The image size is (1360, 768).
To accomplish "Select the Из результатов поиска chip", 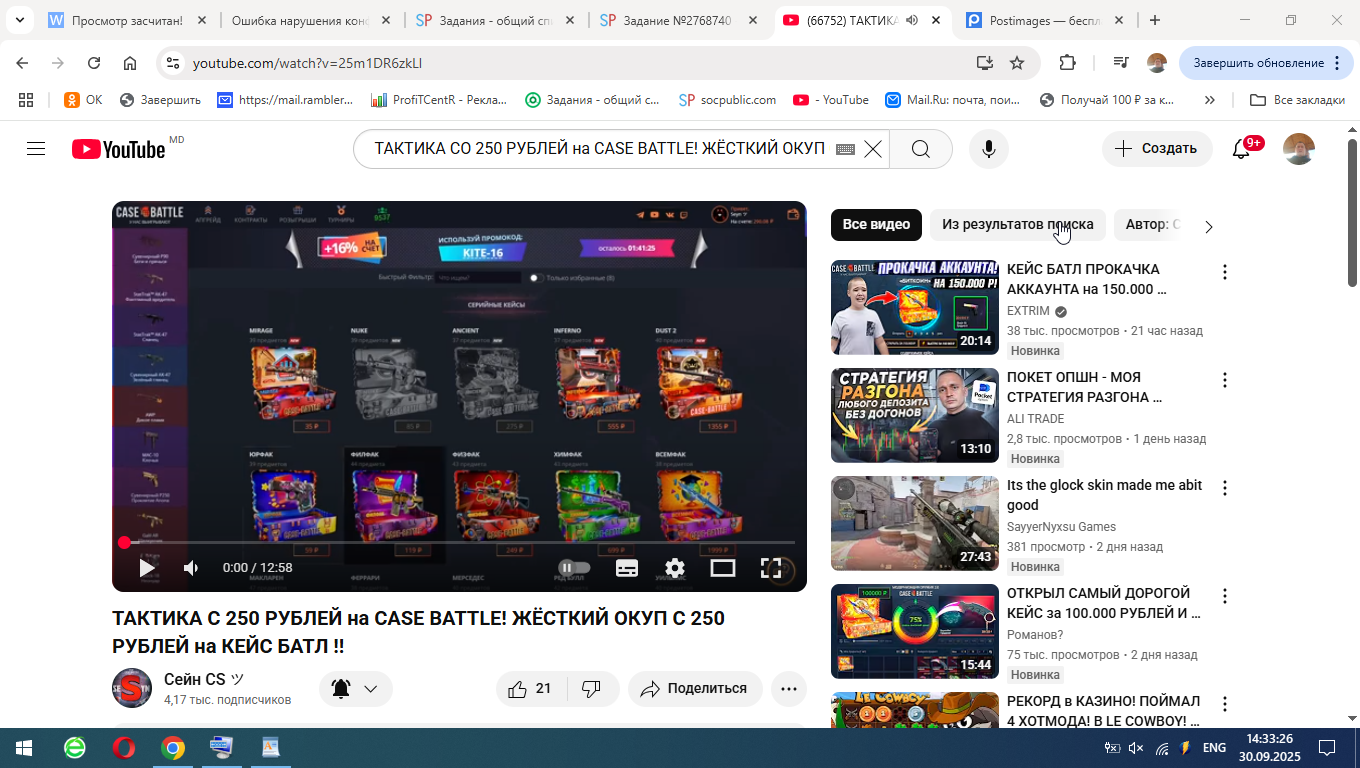I will pyautogui.click(x=1018, y=225).
